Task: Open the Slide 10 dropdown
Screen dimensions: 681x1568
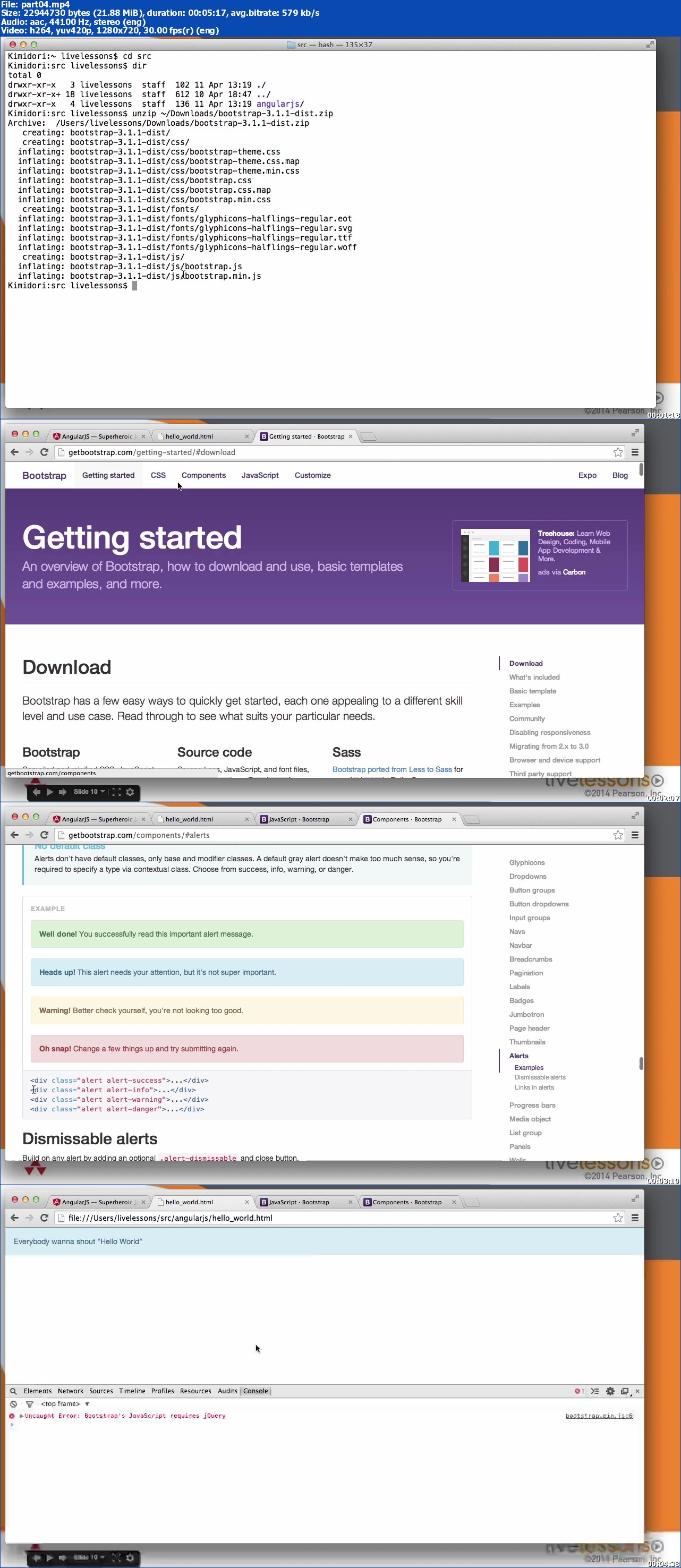Action: (x=89, y=791)
